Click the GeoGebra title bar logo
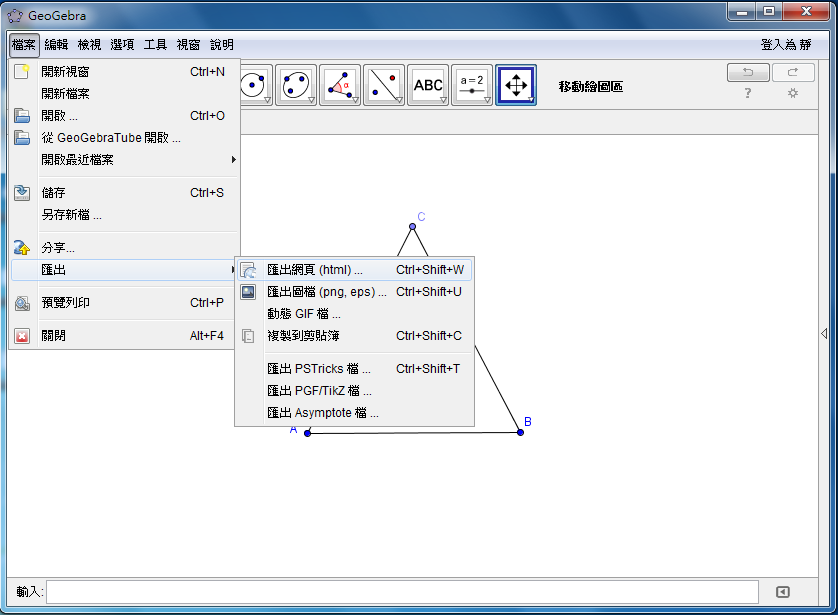The height and width of the screenshot is (615, 838). click(x=15, y=16)
